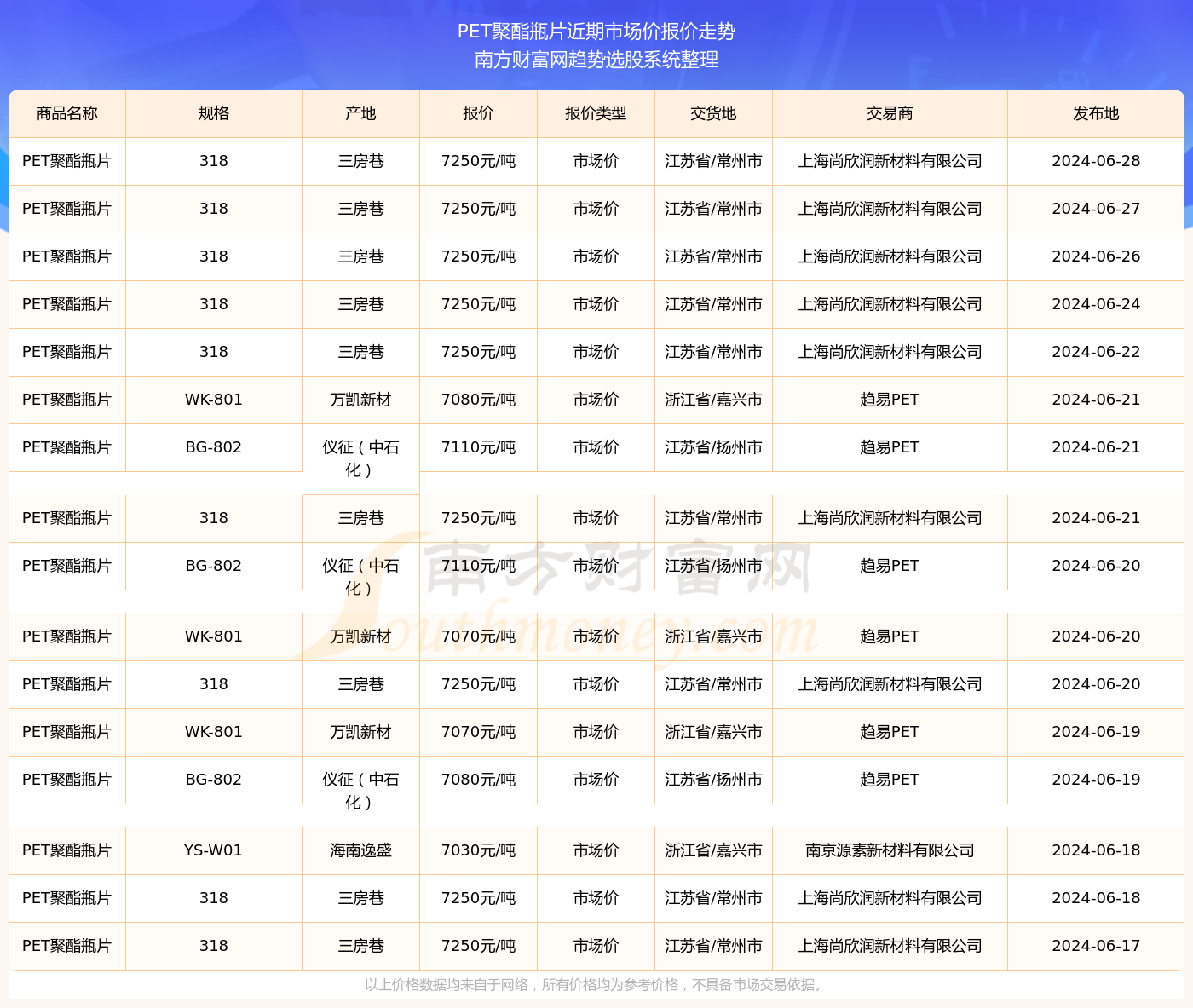
Task: Select the date 2024-06-22
Action: coord(1096,352)
